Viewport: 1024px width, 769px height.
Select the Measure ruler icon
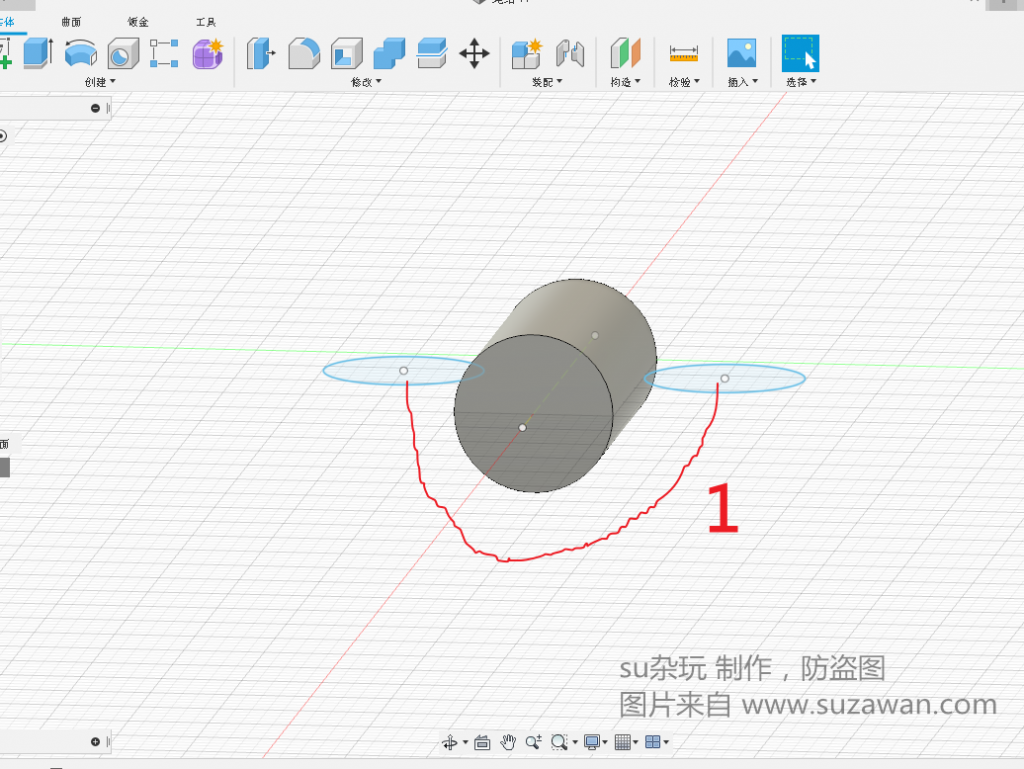click(x=684, y=54)
